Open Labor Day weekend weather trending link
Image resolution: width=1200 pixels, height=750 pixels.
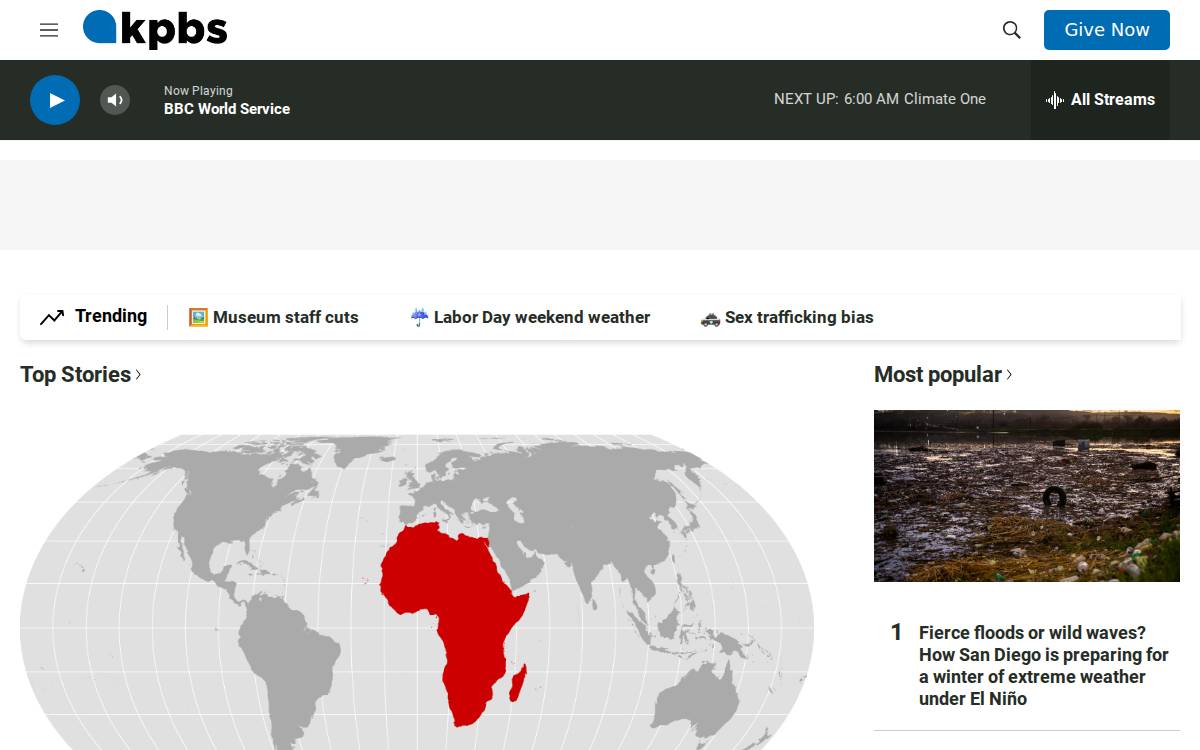pos(530,317)
